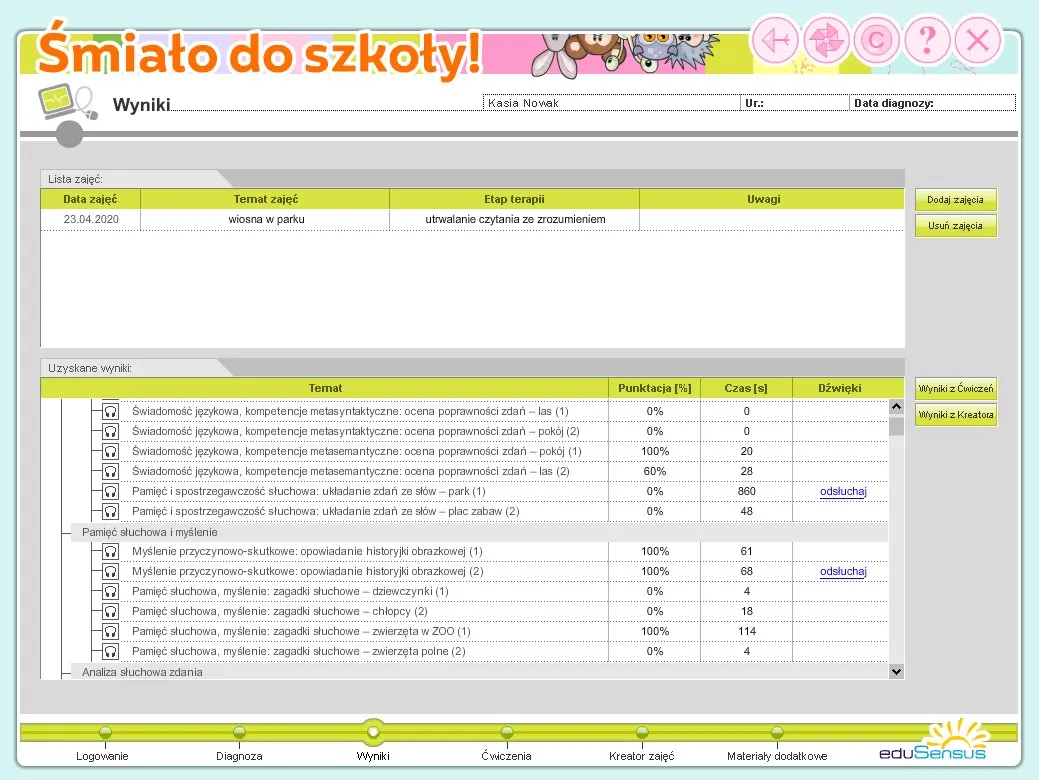Screen dimensions: 1039x780
Task: Click headphone icon for plac zabaw exercise
Action: pos(111,512)
